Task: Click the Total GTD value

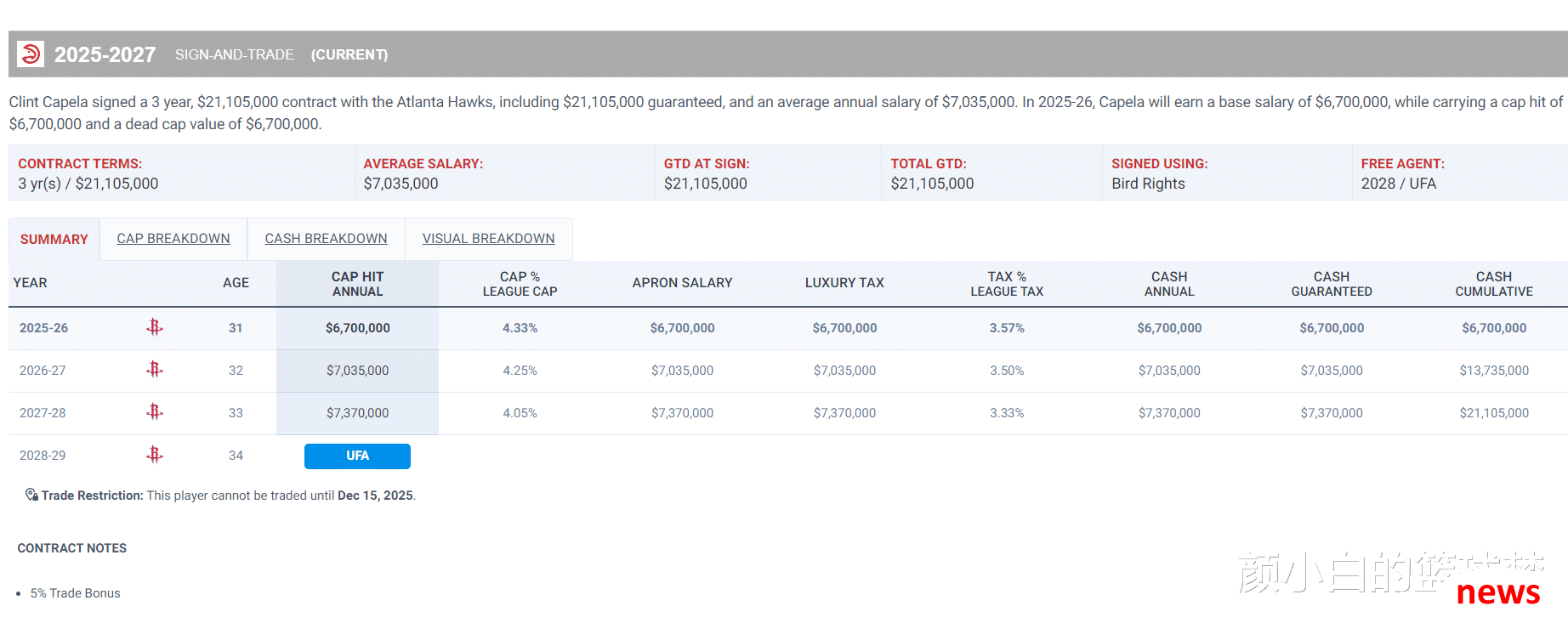Action: click(932, 184)
